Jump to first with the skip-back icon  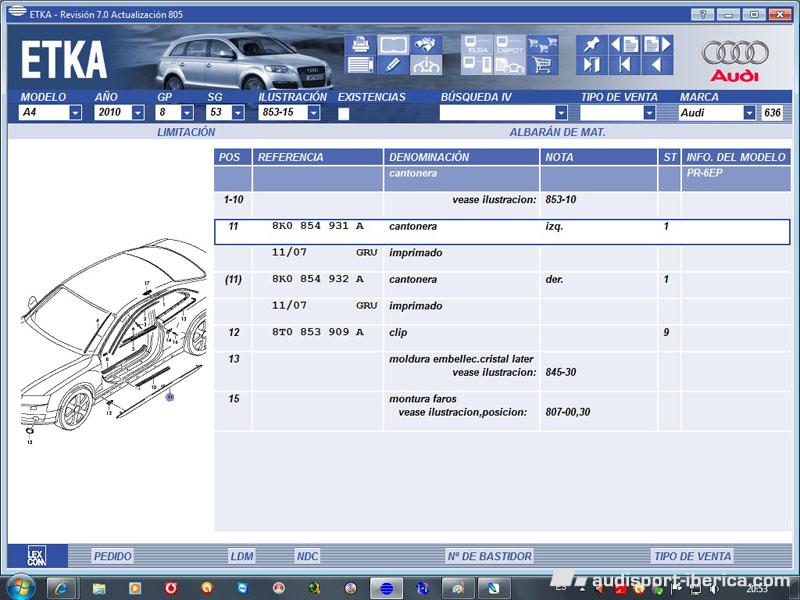pyautogui.click(x=624, y=65)
